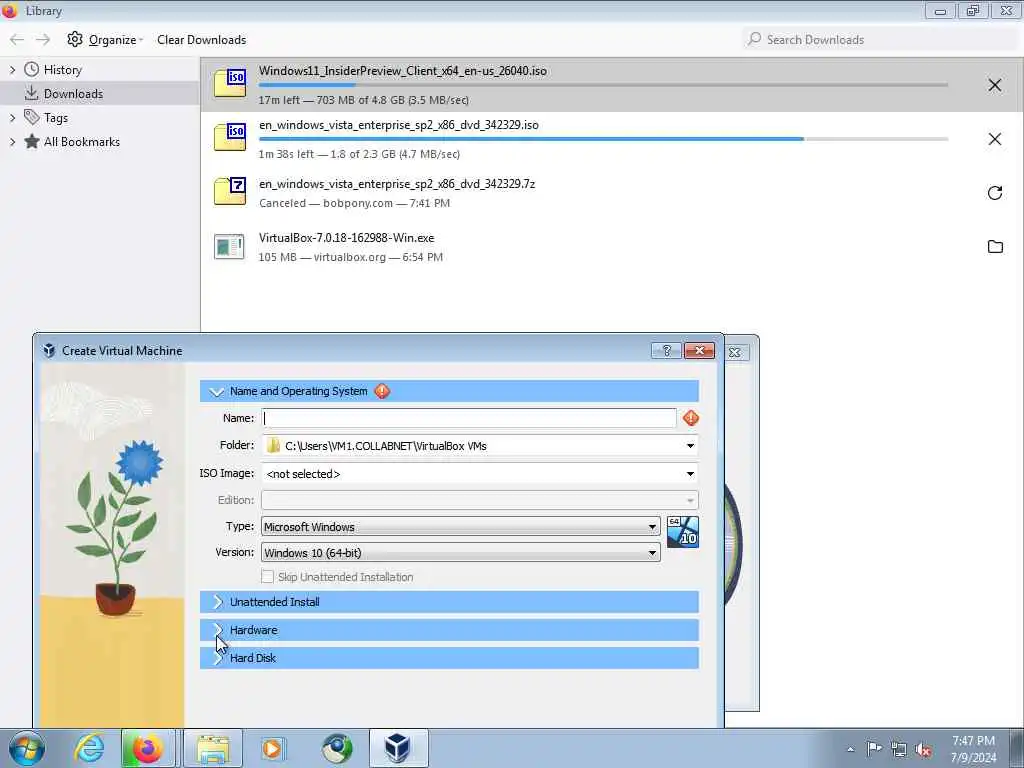1024x768 pixels.
Task: Go back with Library back arrow
Action: point(17,40)
